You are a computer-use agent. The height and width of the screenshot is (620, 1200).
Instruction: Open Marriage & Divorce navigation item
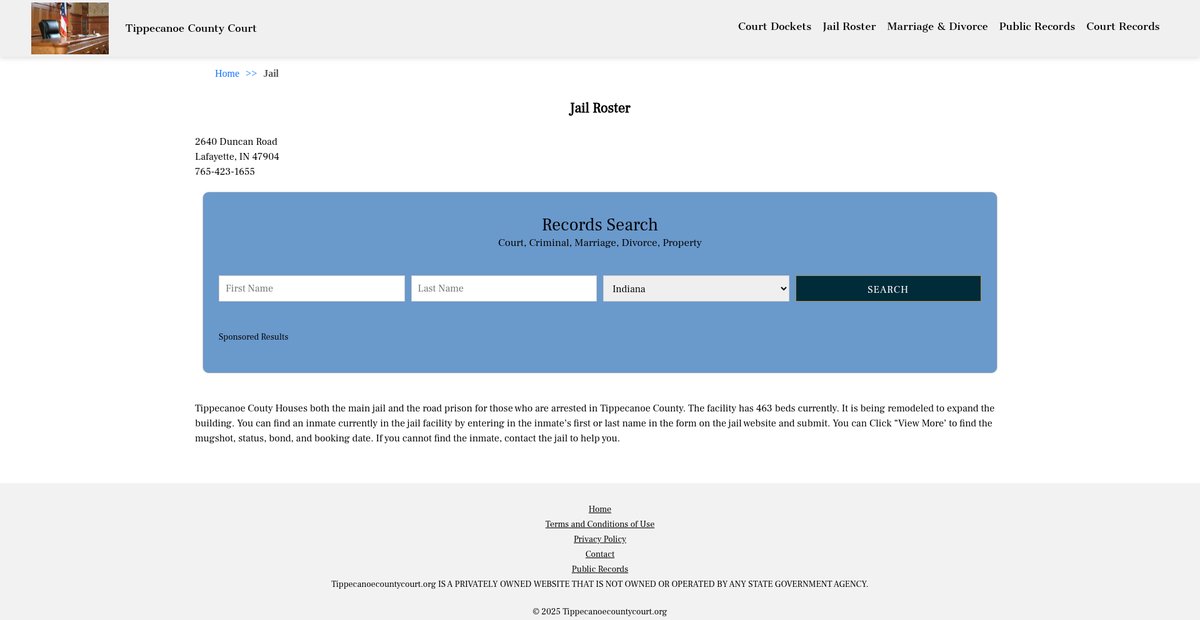pyautogui.click(x=937, y=26)
